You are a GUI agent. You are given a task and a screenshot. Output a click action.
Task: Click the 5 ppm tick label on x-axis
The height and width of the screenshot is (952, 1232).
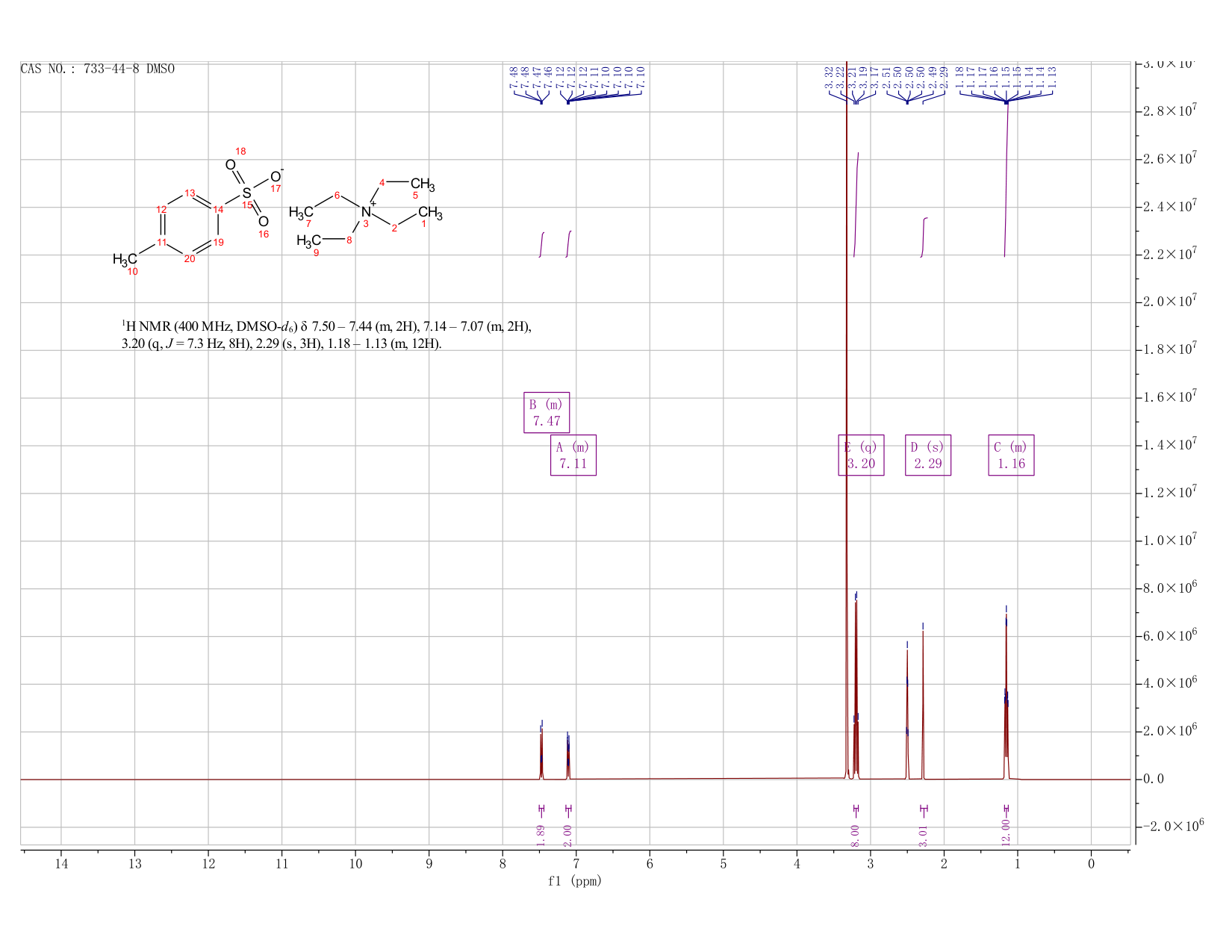[x=724, y=864]
